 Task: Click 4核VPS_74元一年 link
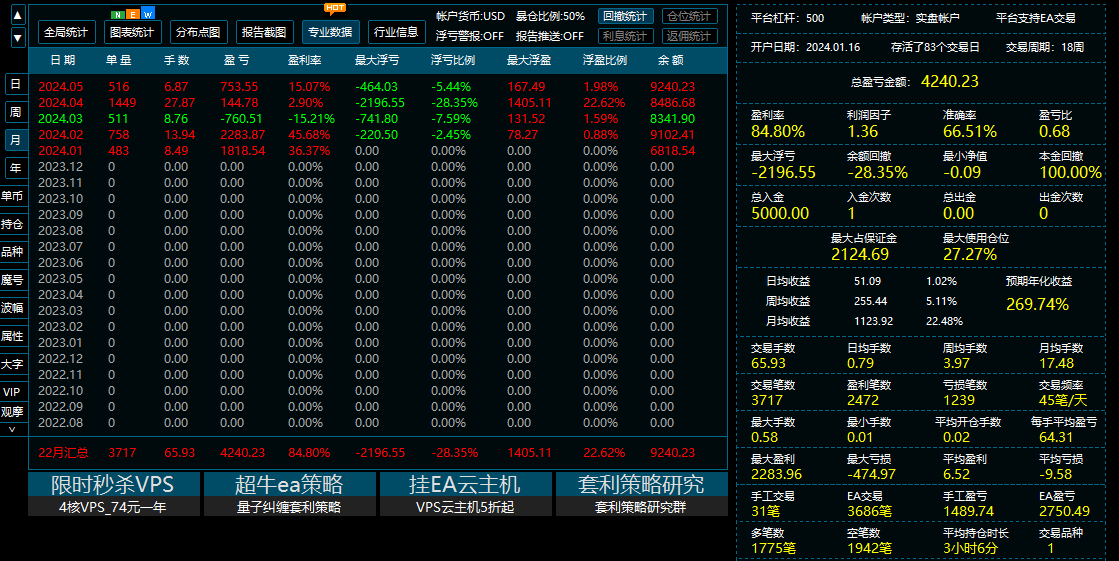(x=112, y=507)
